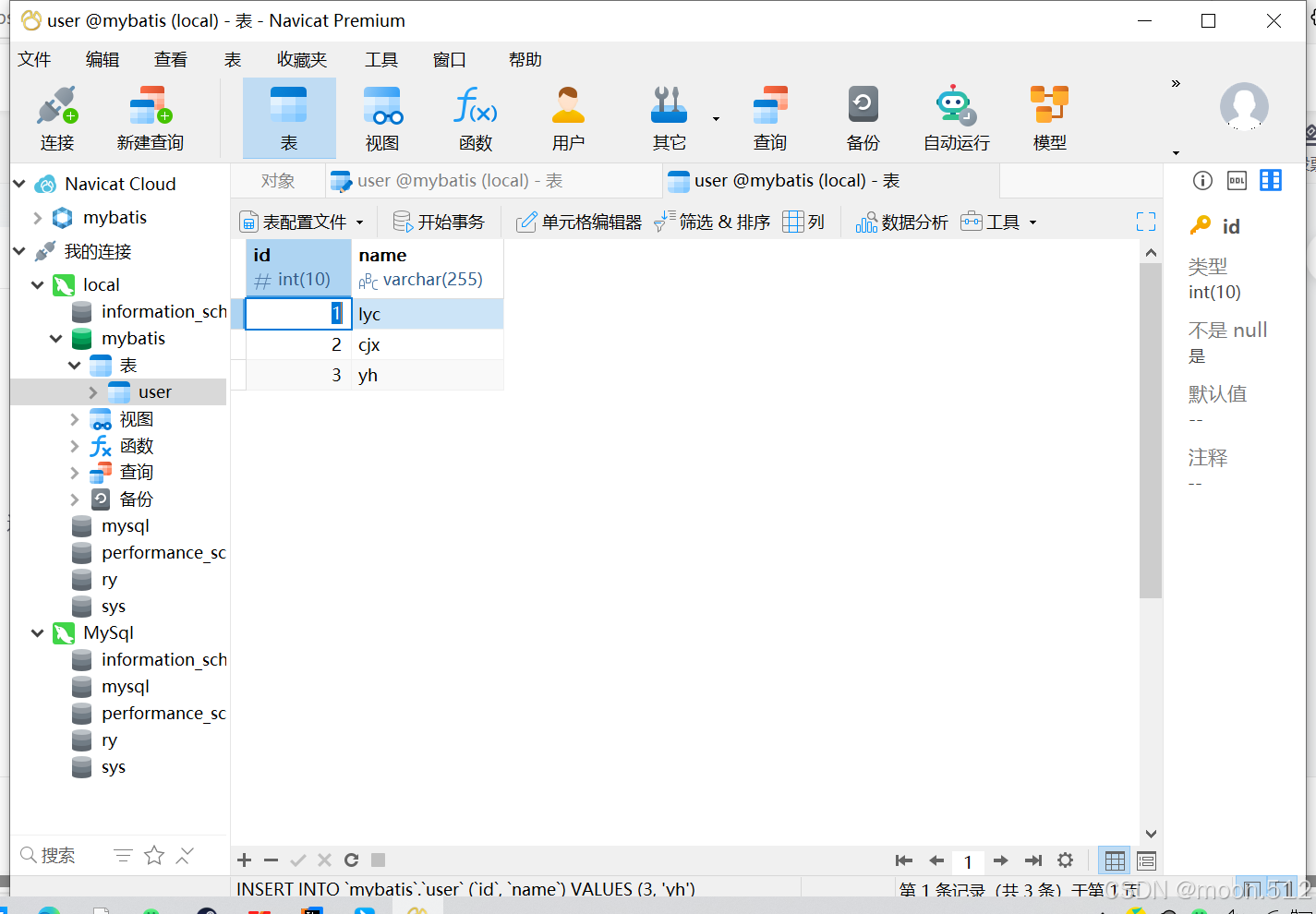Switch to the 对象 tab
This screenshot has width=1316, height=914.
pyautogui.click(x=278, y=180)
